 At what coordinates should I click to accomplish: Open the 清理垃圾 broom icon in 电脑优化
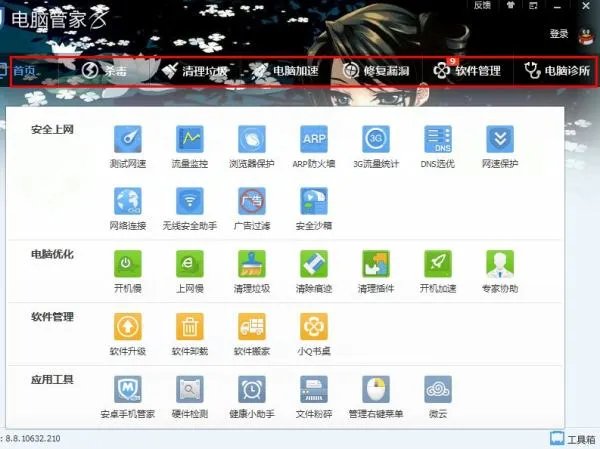tap(251, 264)
